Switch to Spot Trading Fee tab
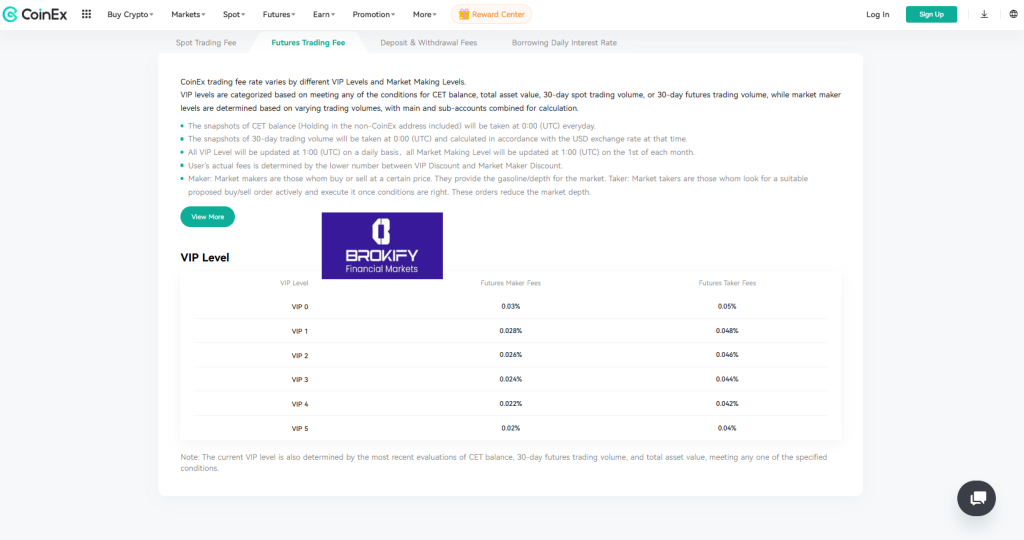 point(206,43)
